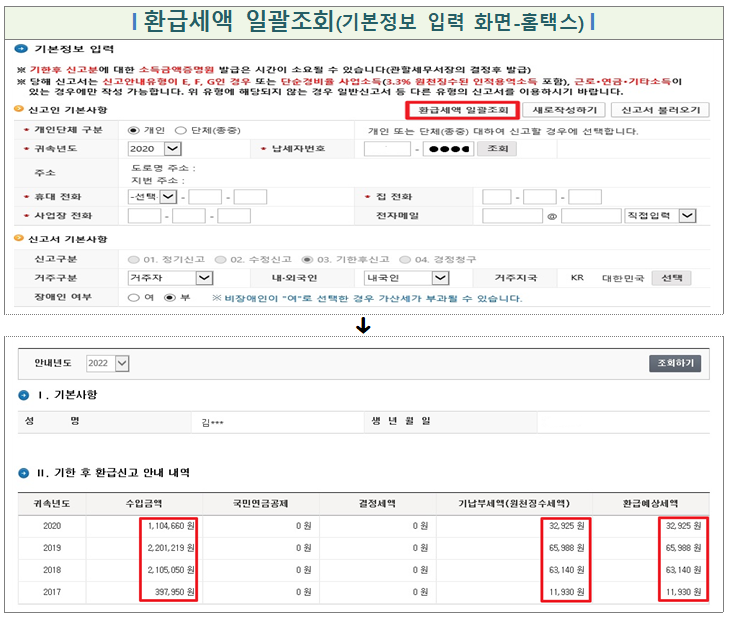Click the 환급예상세액 column header
This screenshot has width=729, height=619.
click(x=650, y=504)
